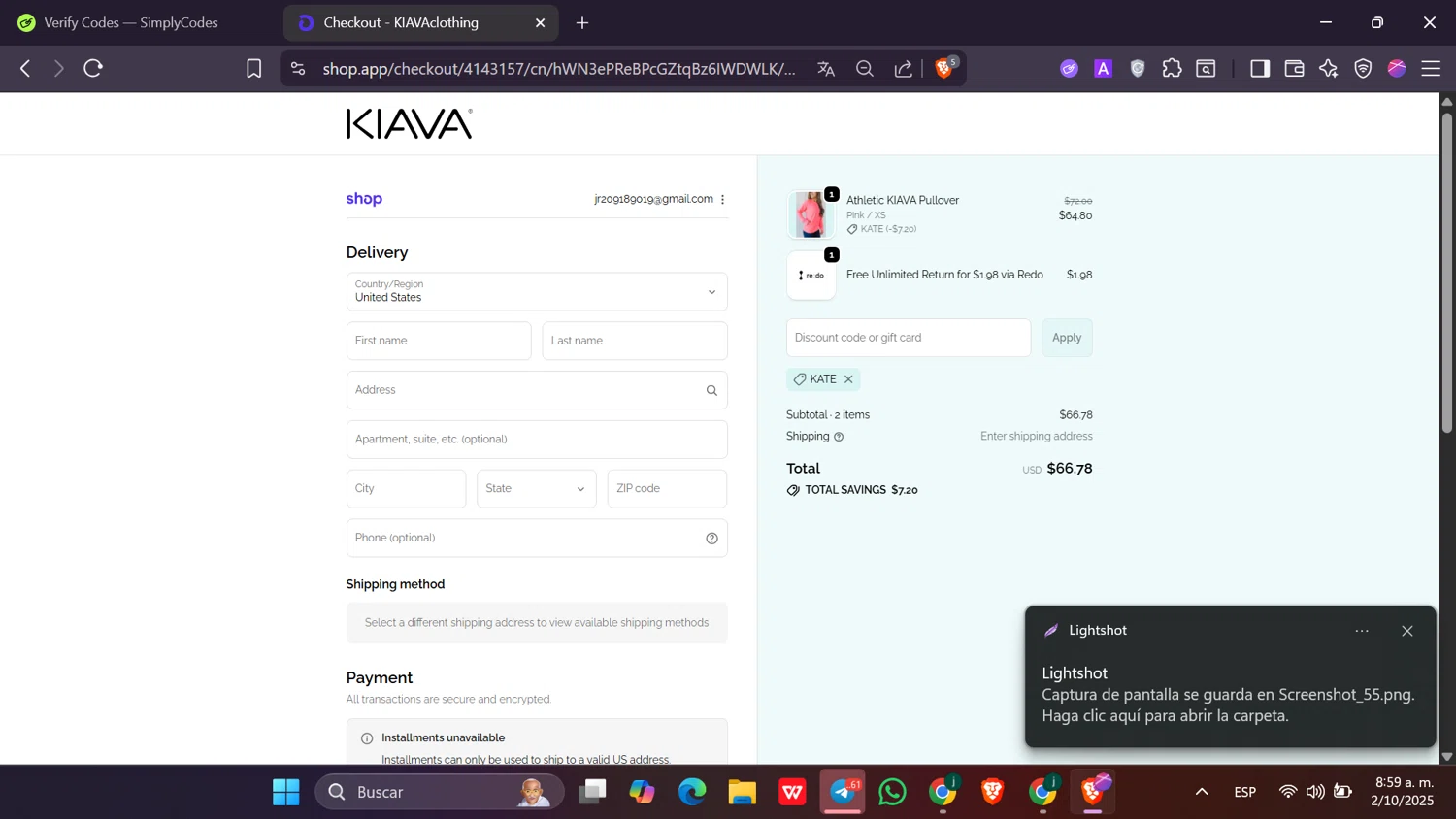Open the Wi-Fi network settings icon
Image resolution: width=1456 pixels, height=819 pixels.
pyautogui.click(x=1288, y=792)
